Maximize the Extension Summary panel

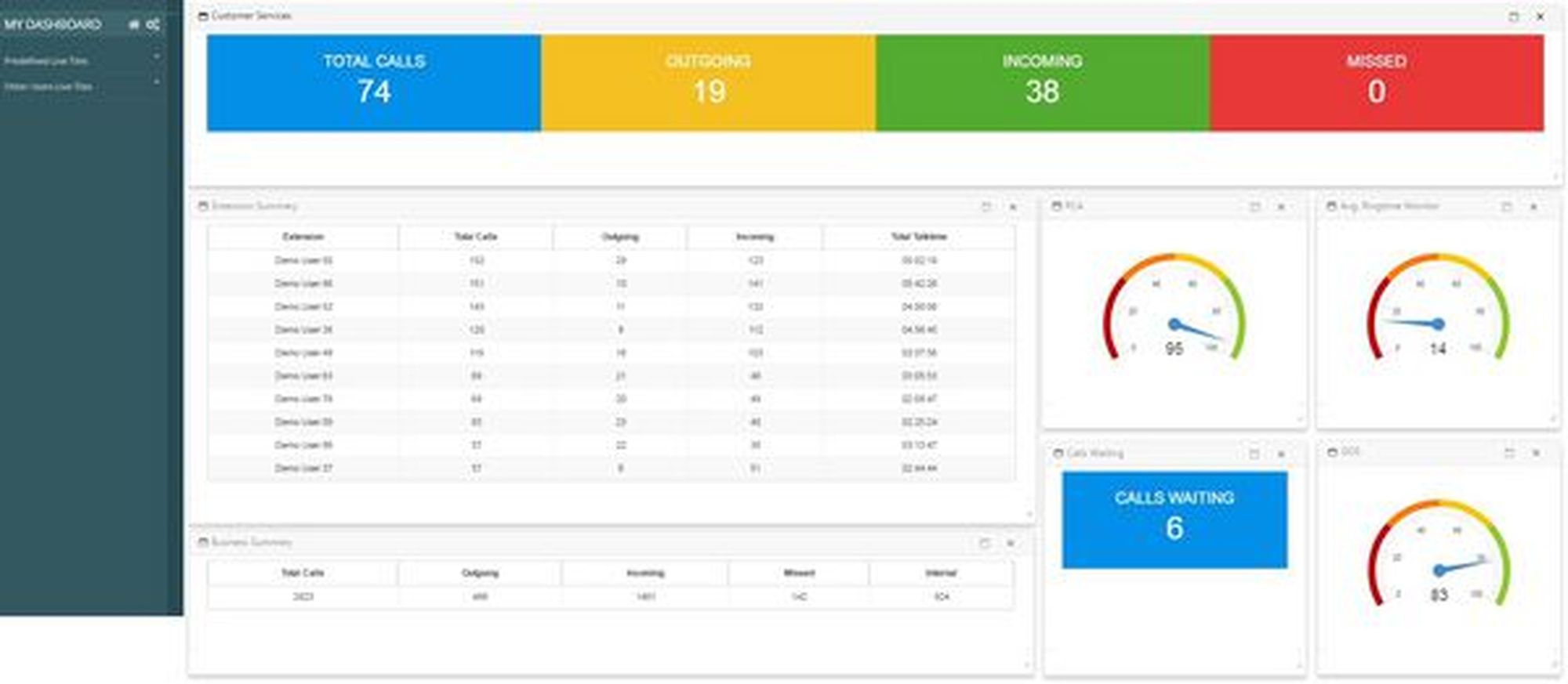986,207
